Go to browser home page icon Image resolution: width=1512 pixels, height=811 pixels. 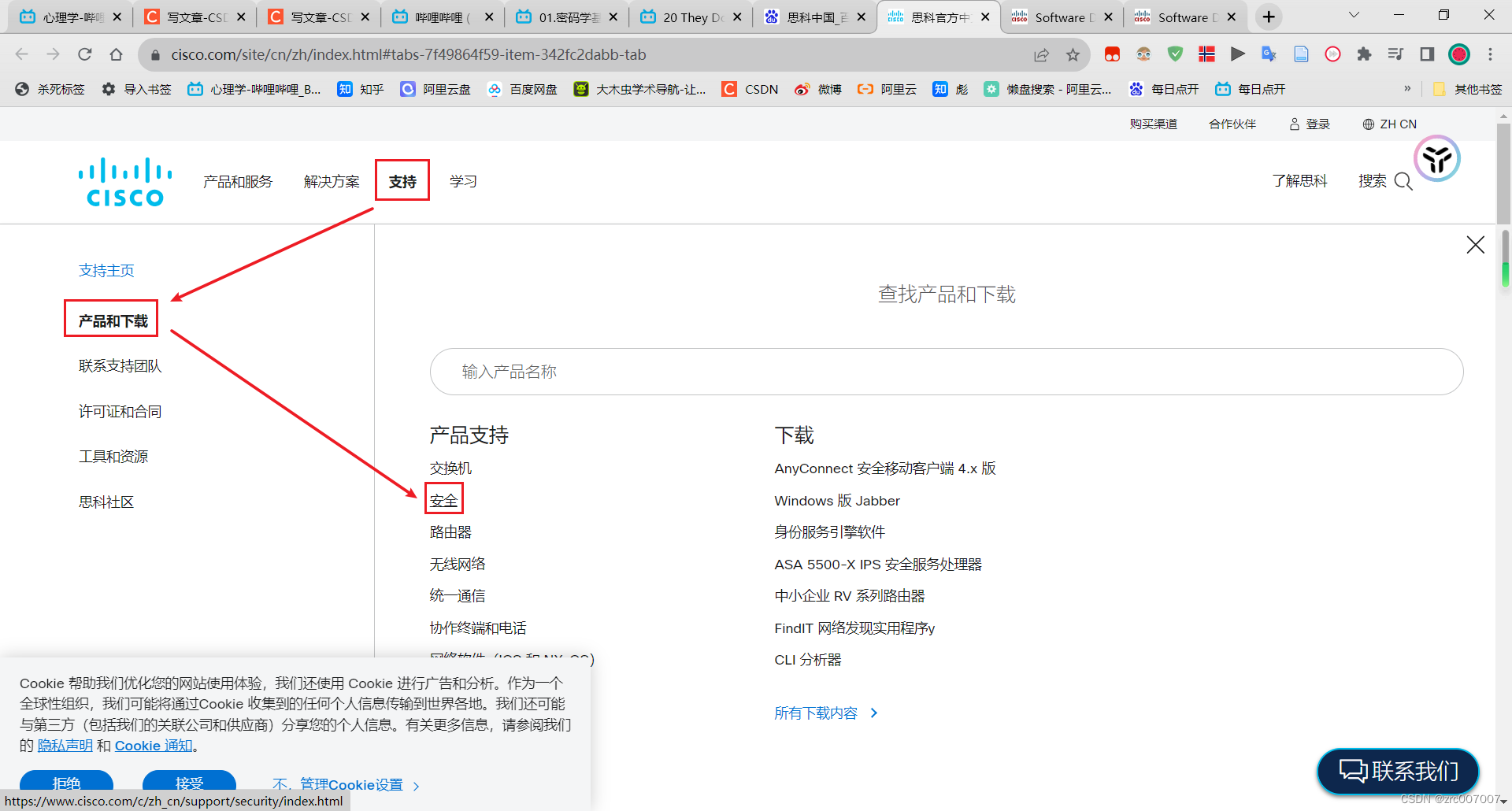117,54
